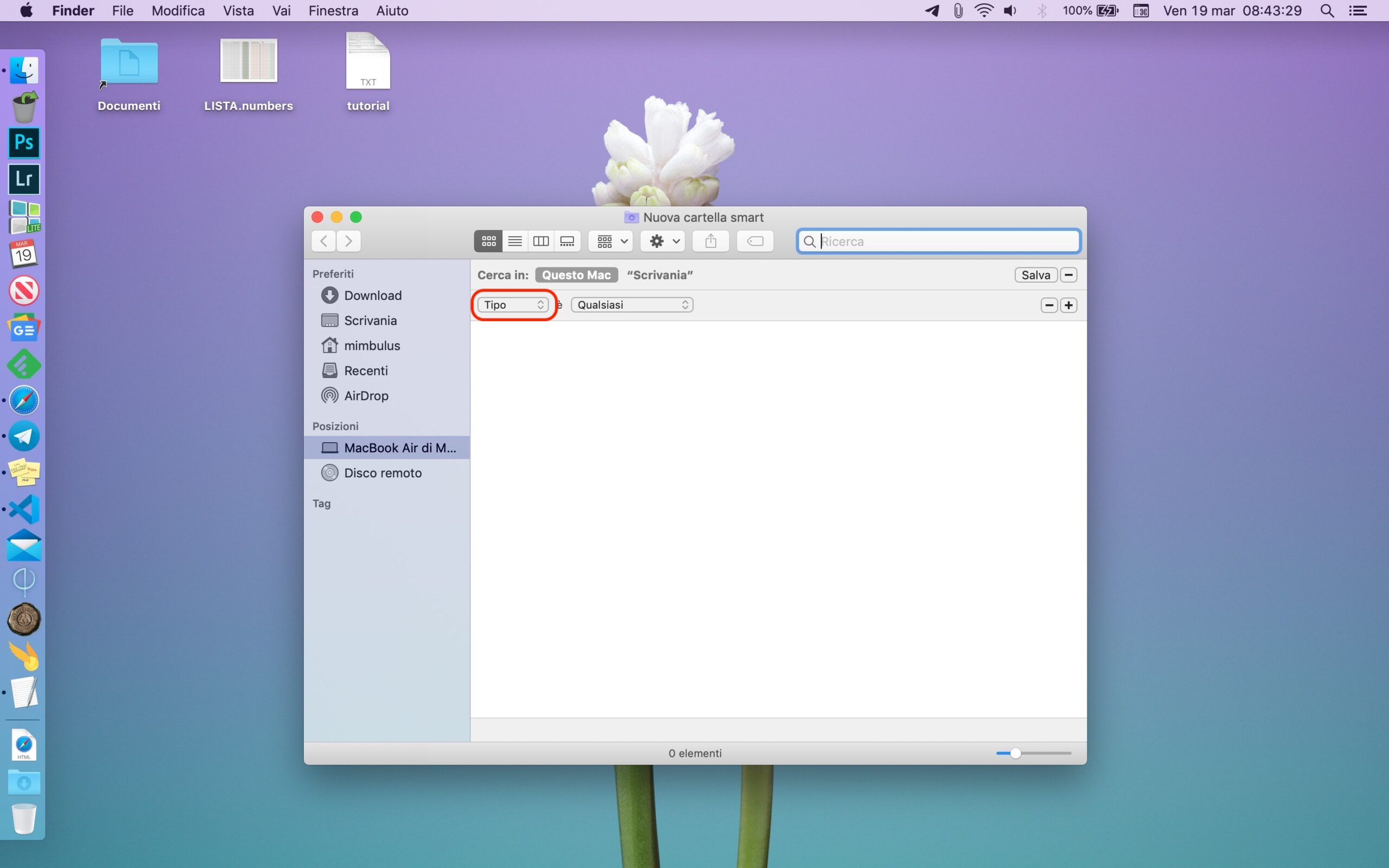Open the Qualsiasi value dropdown

(x=632, y=305)
